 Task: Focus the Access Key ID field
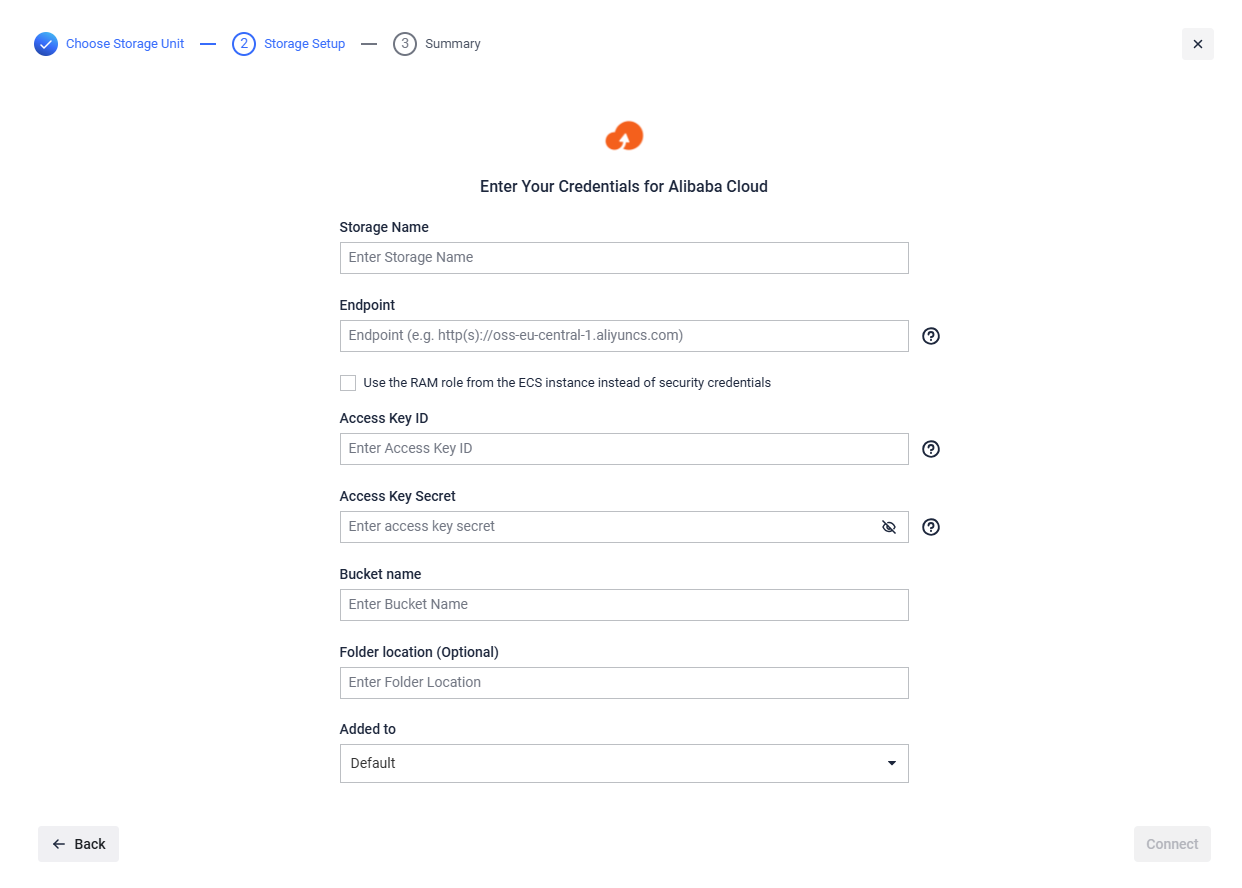coord(624,449)
